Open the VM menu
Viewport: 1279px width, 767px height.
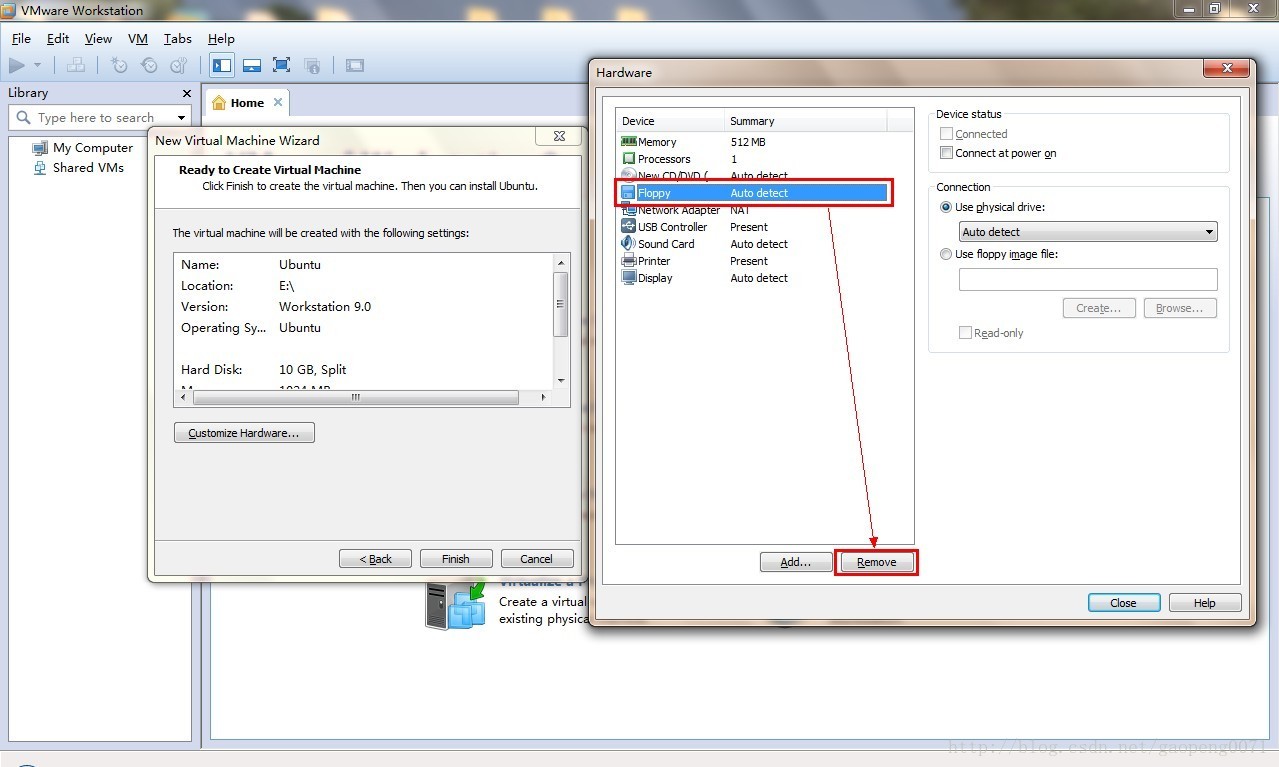(x=138, y=39)
